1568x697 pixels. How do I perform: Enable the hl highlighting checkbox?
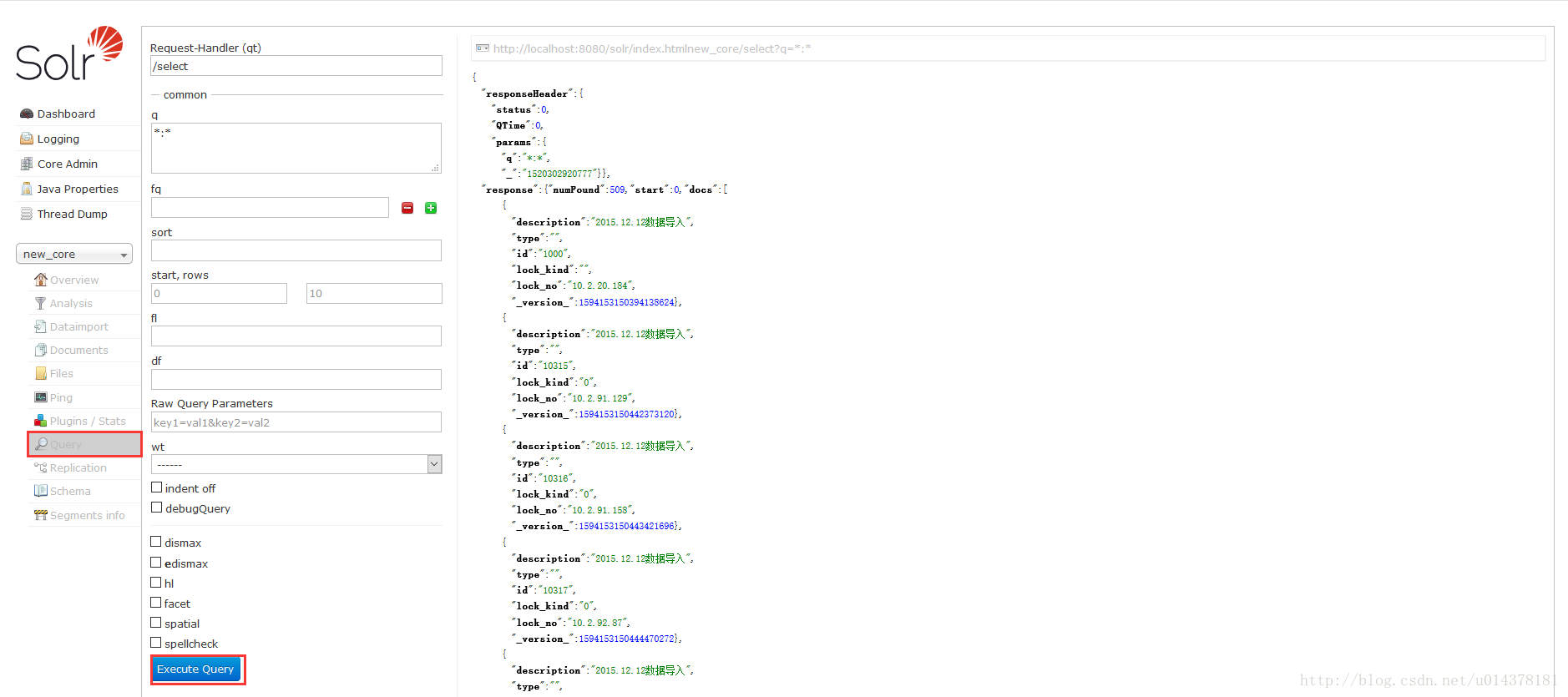coord(155,583)
